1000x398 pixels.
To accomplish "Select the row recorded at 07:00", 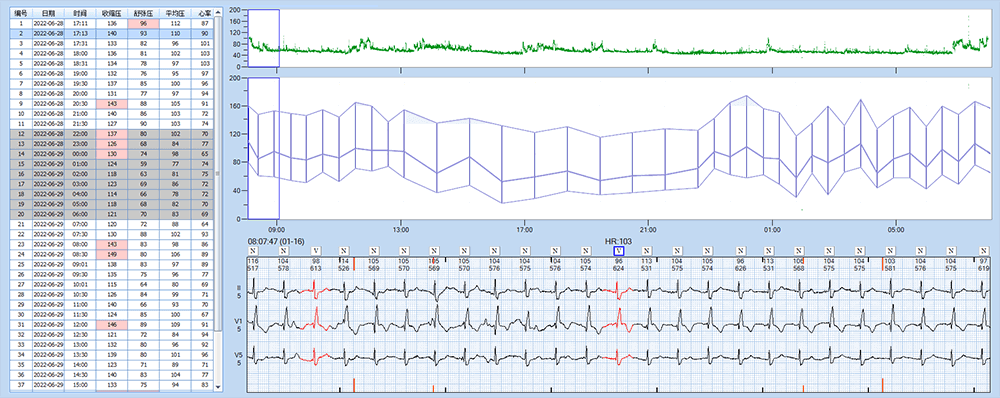I will click(x=112, y=224).
